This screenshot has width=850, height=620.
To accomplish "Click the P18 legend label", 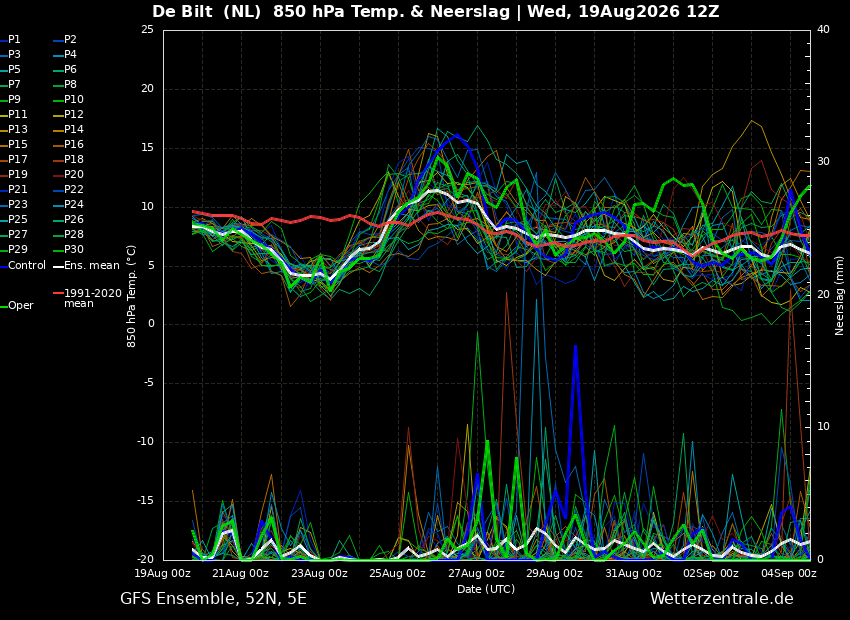I will coord(74,159).
